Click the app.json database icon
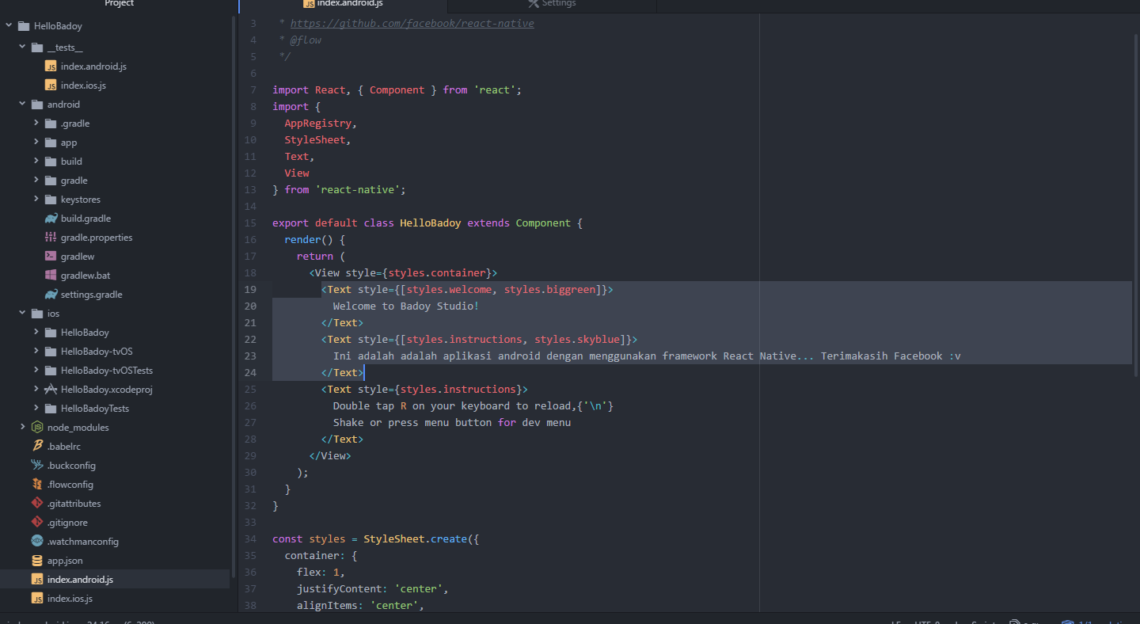1140x624 pixels. pos(37,561)
